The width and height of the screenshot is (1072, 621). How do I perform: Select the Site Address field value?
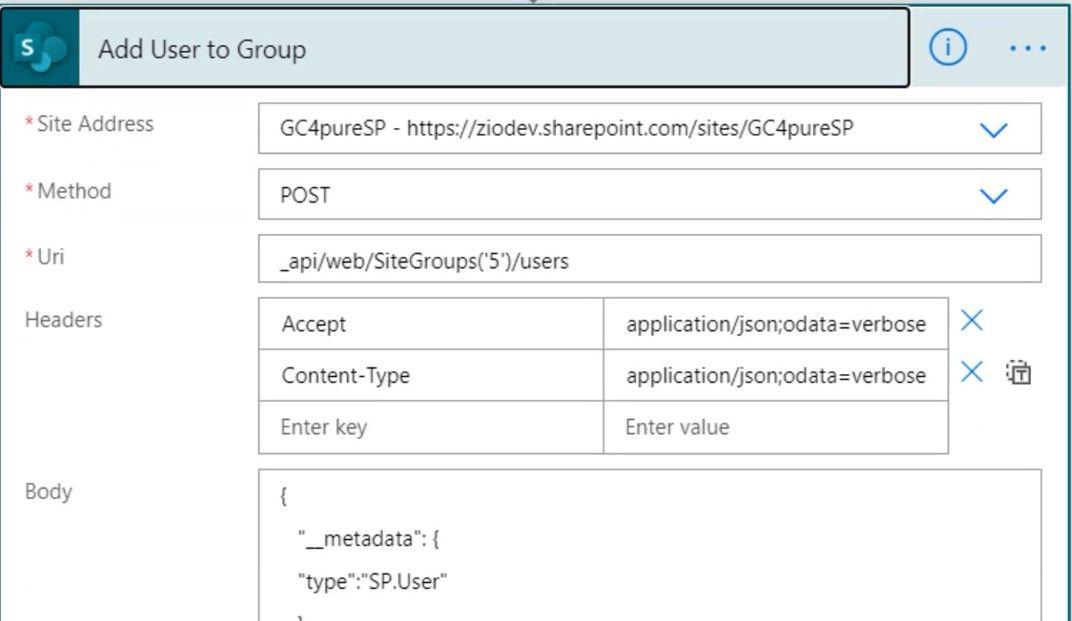tap(649, 129)
